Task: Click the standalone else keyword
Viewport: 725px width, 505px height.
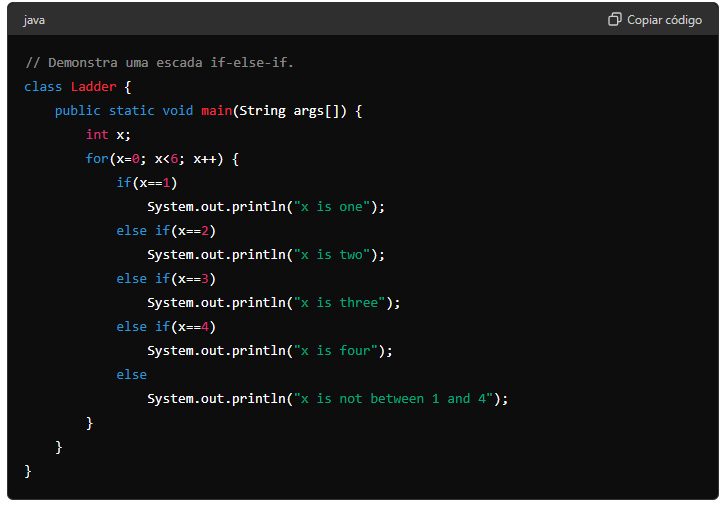Action: pyautogui.click(x=132, y=375)
